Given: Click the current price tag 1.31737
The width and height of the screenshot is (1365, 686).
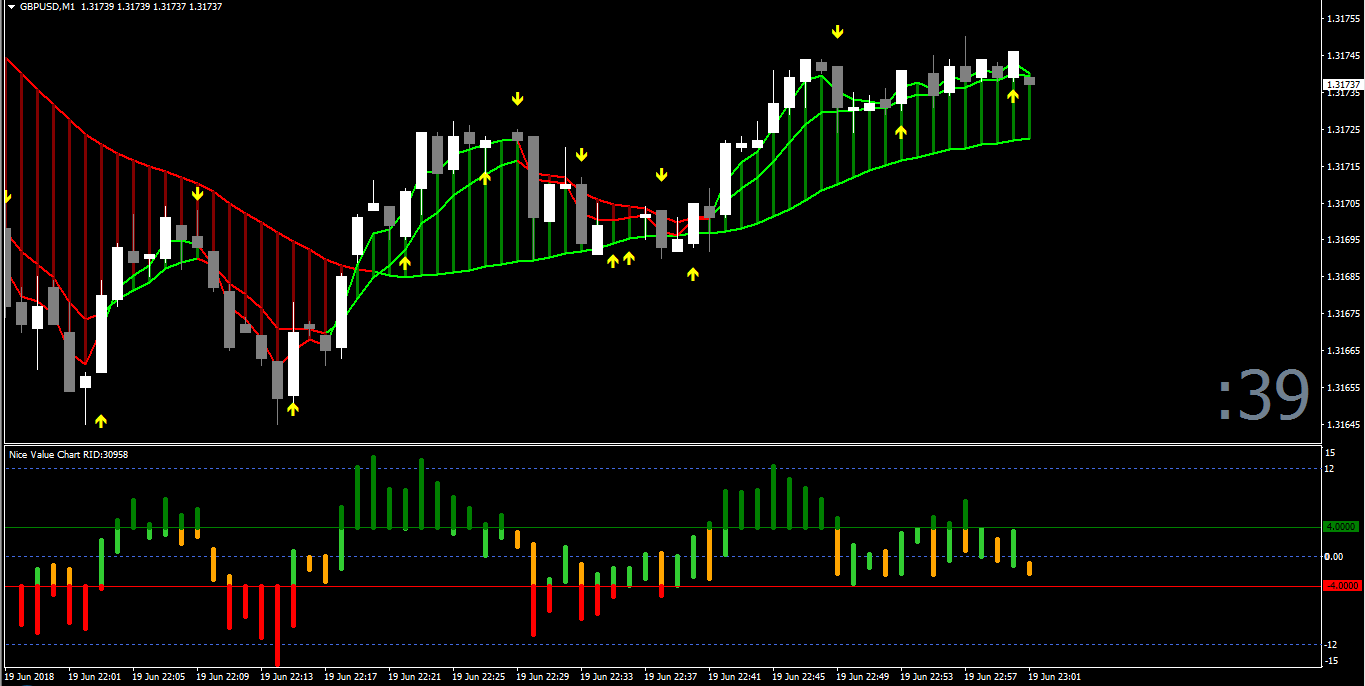Looking at the screenshot, I should (1343, 85).
